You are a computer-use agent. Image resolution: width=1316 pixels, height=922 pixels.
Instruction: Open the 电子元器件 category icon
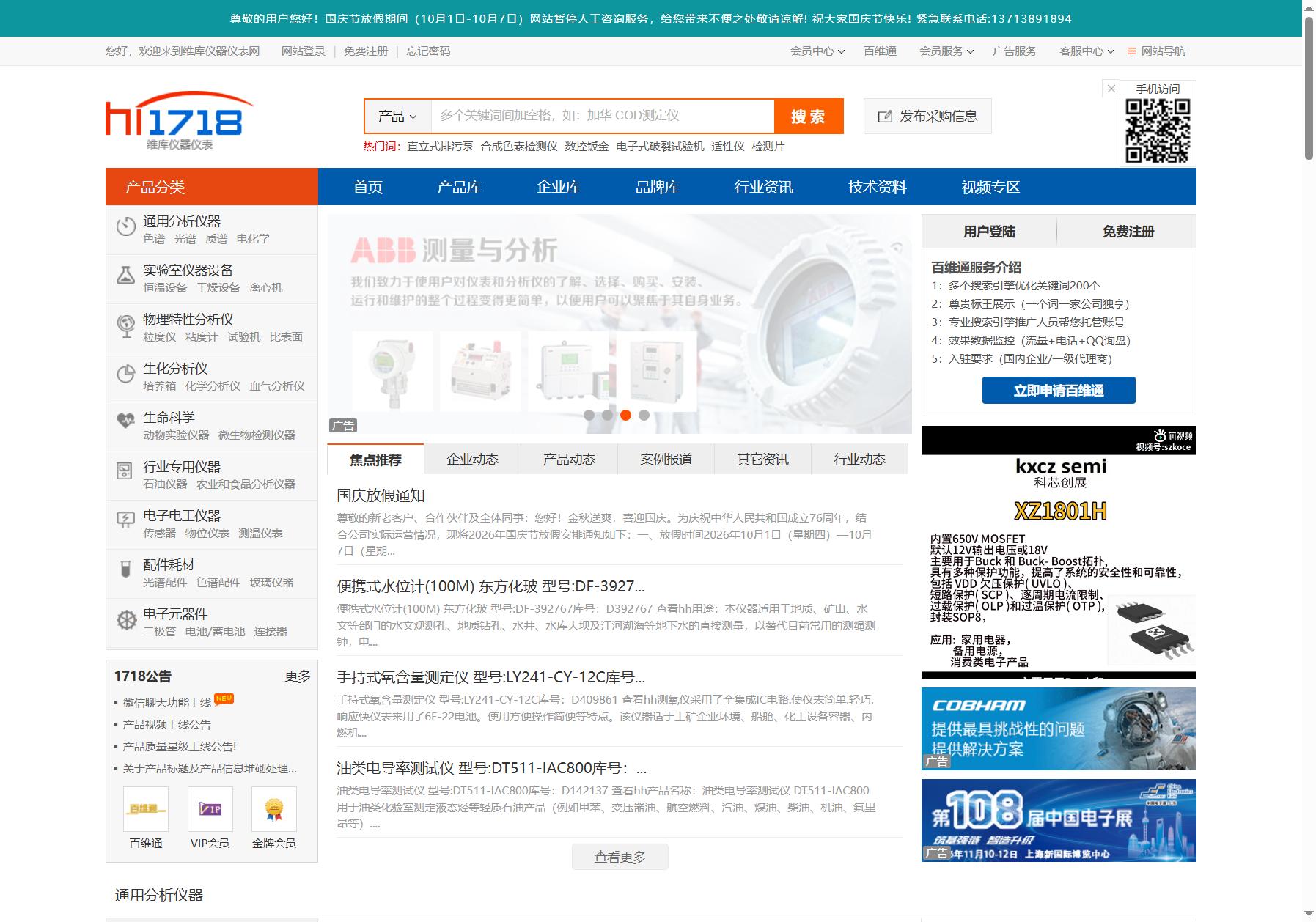(x=127, y=620)
